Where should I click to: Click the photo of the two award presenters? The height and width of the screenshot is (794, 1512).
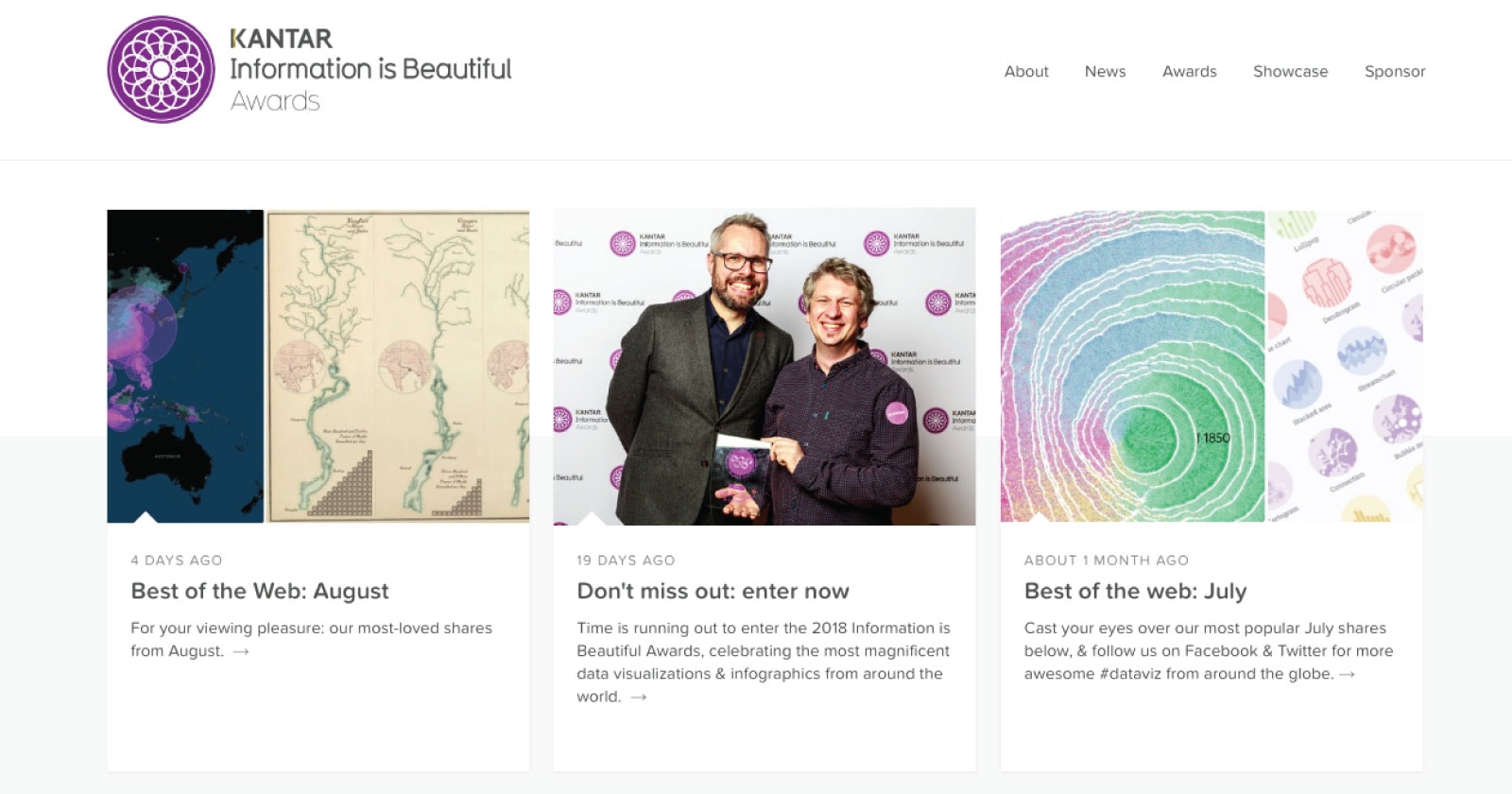[x=765, y=364]
